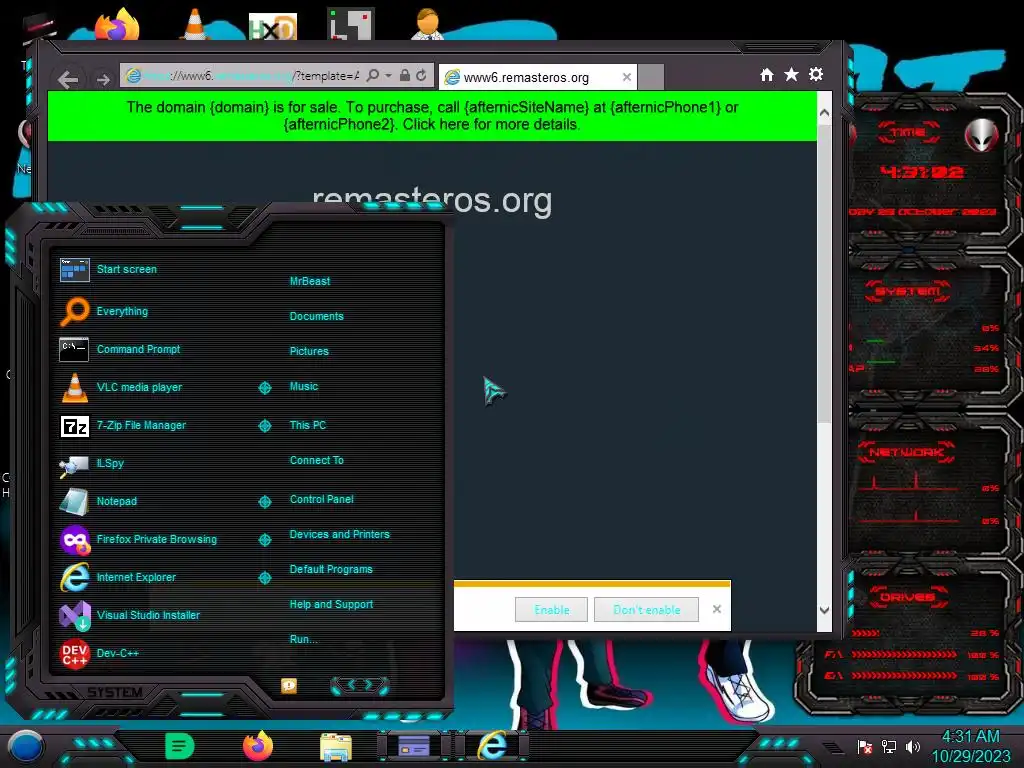
Task: Launch ILSpy icon
Action: 74,464
